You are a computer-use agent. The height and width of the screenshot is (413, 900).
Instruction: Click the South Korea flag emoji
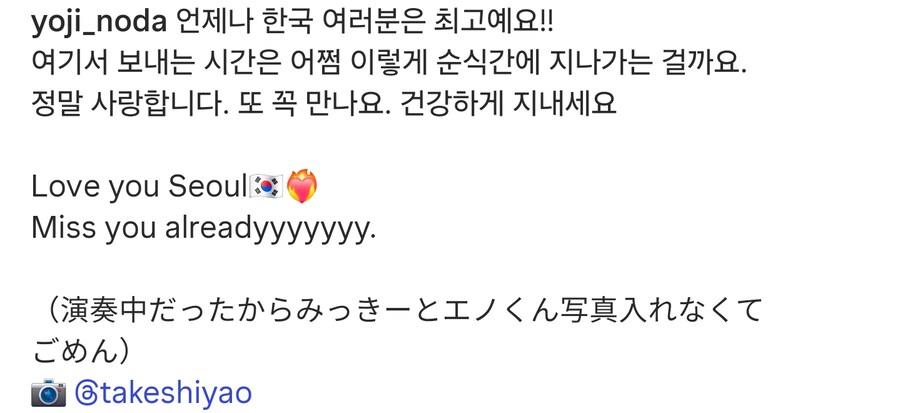pos(265,187)
